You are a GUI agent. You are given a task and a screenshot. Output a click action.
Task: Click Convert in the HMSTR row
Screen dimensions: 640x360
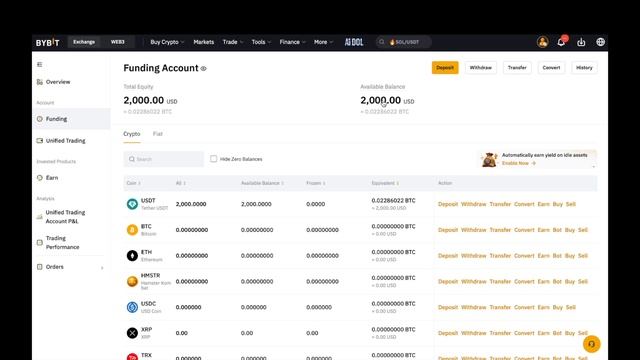pyautogui.click(x=524, y=282)
